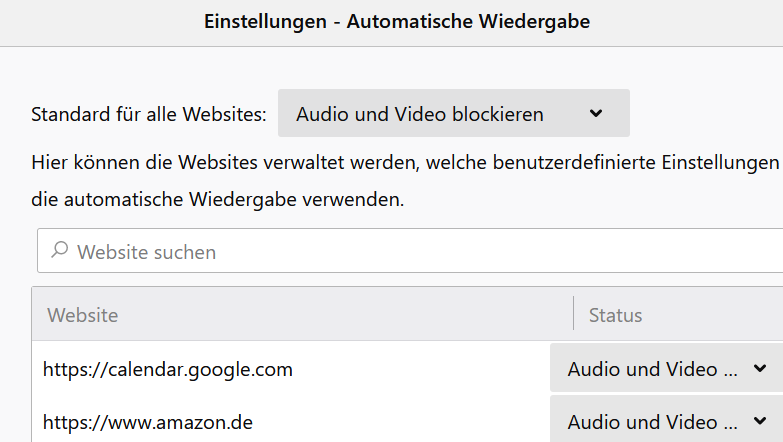Click the "Audio und Video ..." text for calendar.google.com
The width and height of the screenshot is (783, 442).
coord(642,369)
